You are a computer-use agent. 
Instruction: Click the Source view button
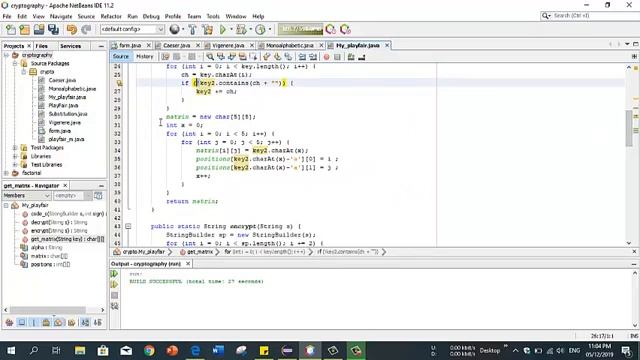point(121,57)
